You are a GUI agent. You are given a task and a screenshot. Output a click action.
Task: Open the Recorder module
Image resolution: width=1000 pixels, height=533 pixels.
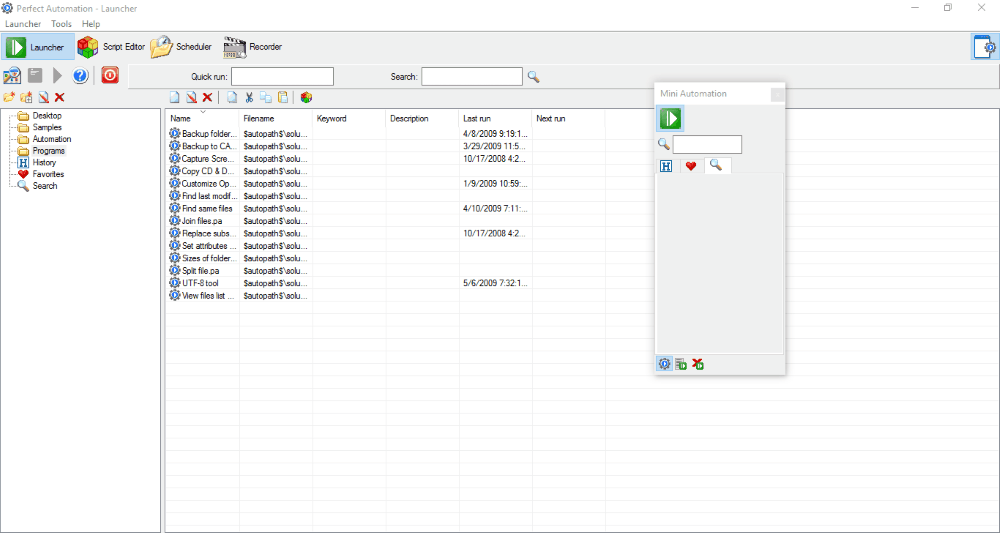point(253,47)
